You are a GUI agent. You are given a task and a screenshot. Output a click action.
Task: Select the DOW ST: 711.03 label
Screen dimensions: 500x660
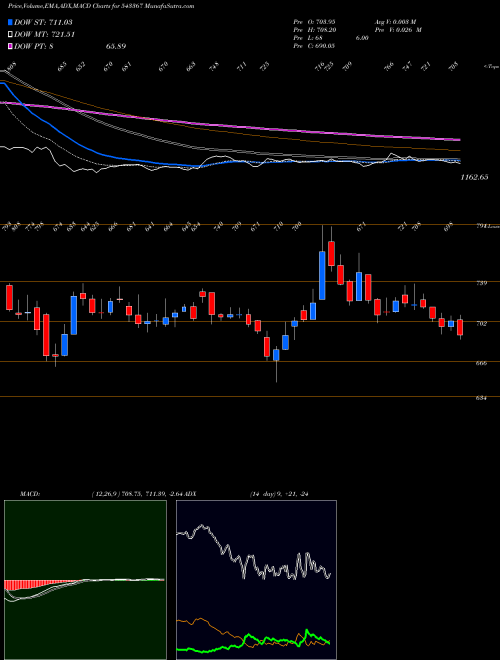tap(44, 22)
